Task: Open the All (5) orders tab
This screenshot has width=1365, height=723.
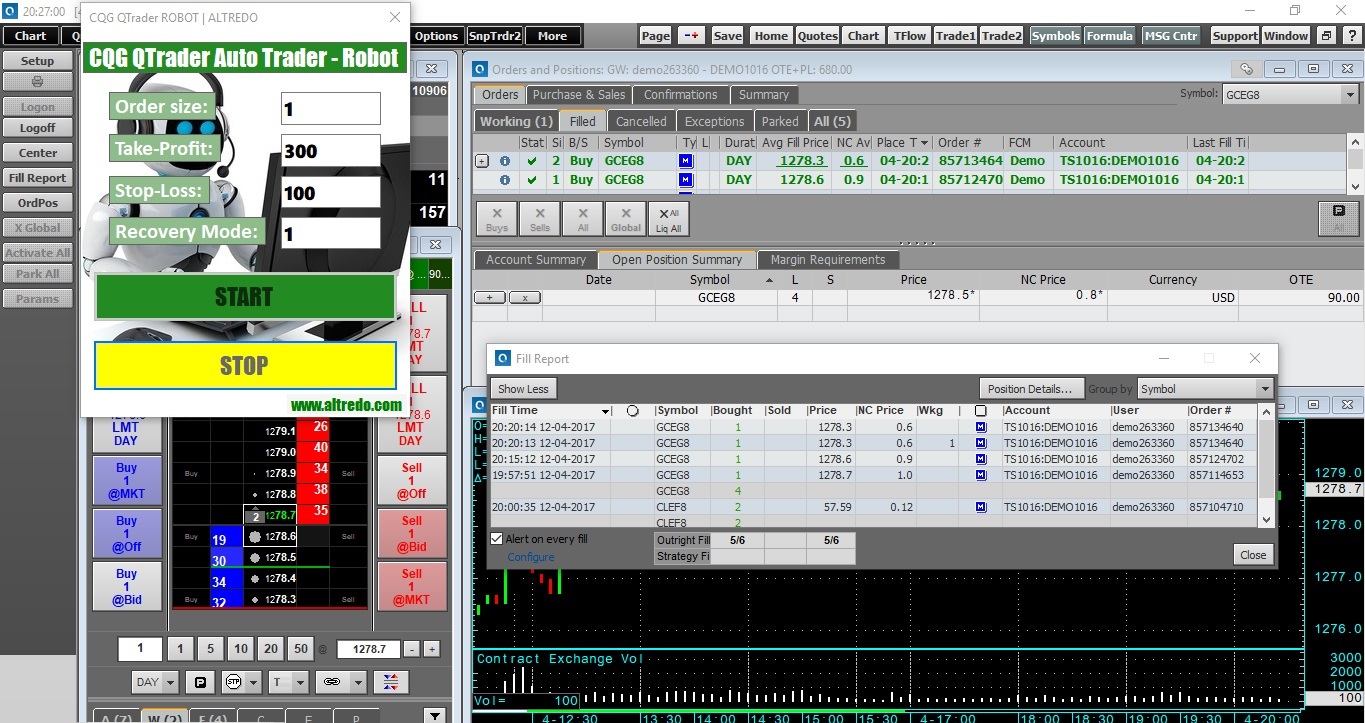Action: point(832,121)
